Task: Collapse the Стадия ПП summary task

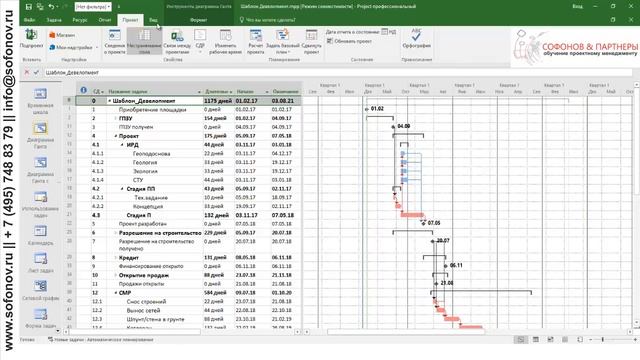Action: pyautogui.click(x=122, y=189)
